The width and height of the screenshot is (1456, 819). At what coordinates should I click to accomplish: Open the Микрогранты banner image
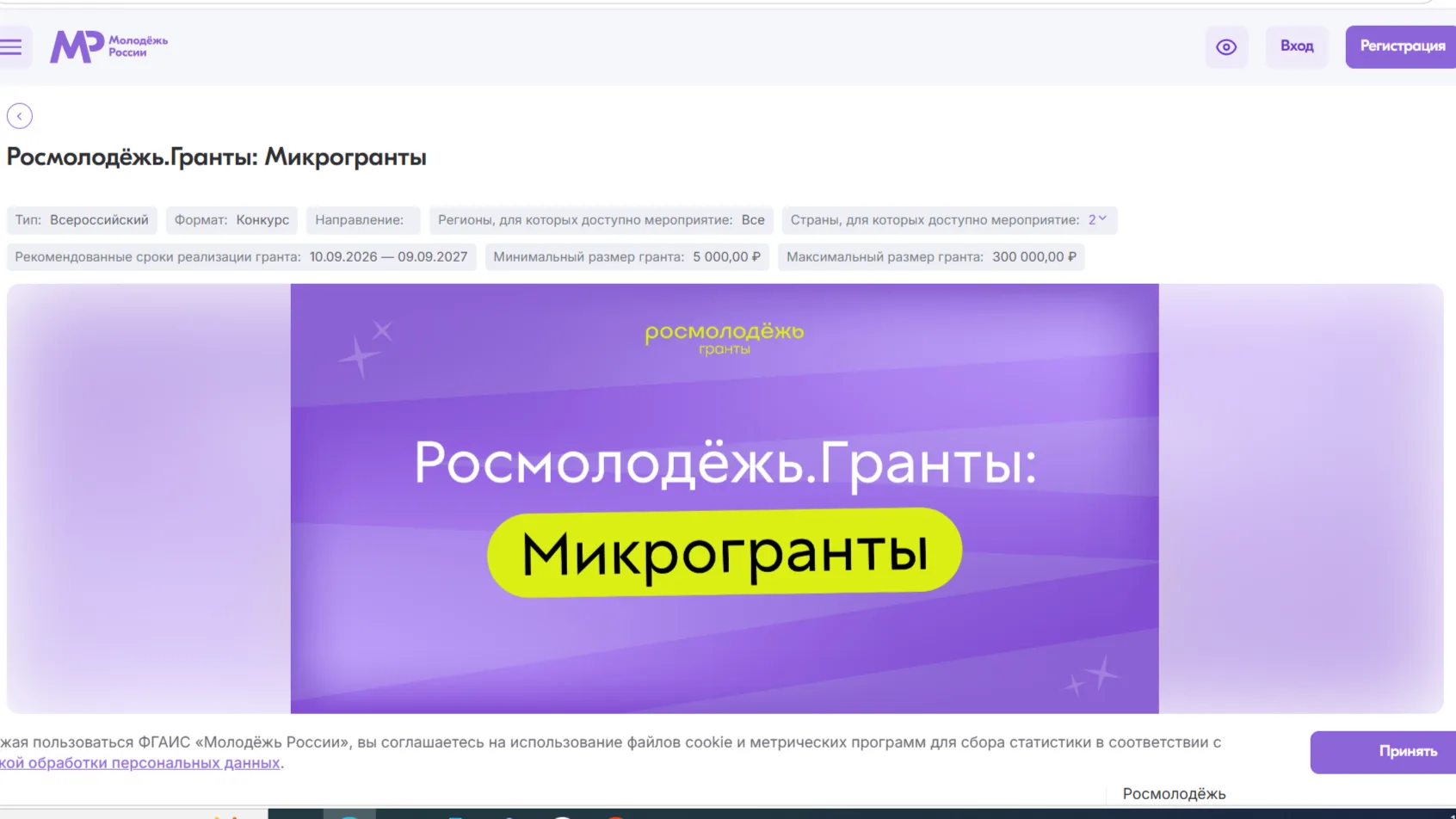coord(725,499)
